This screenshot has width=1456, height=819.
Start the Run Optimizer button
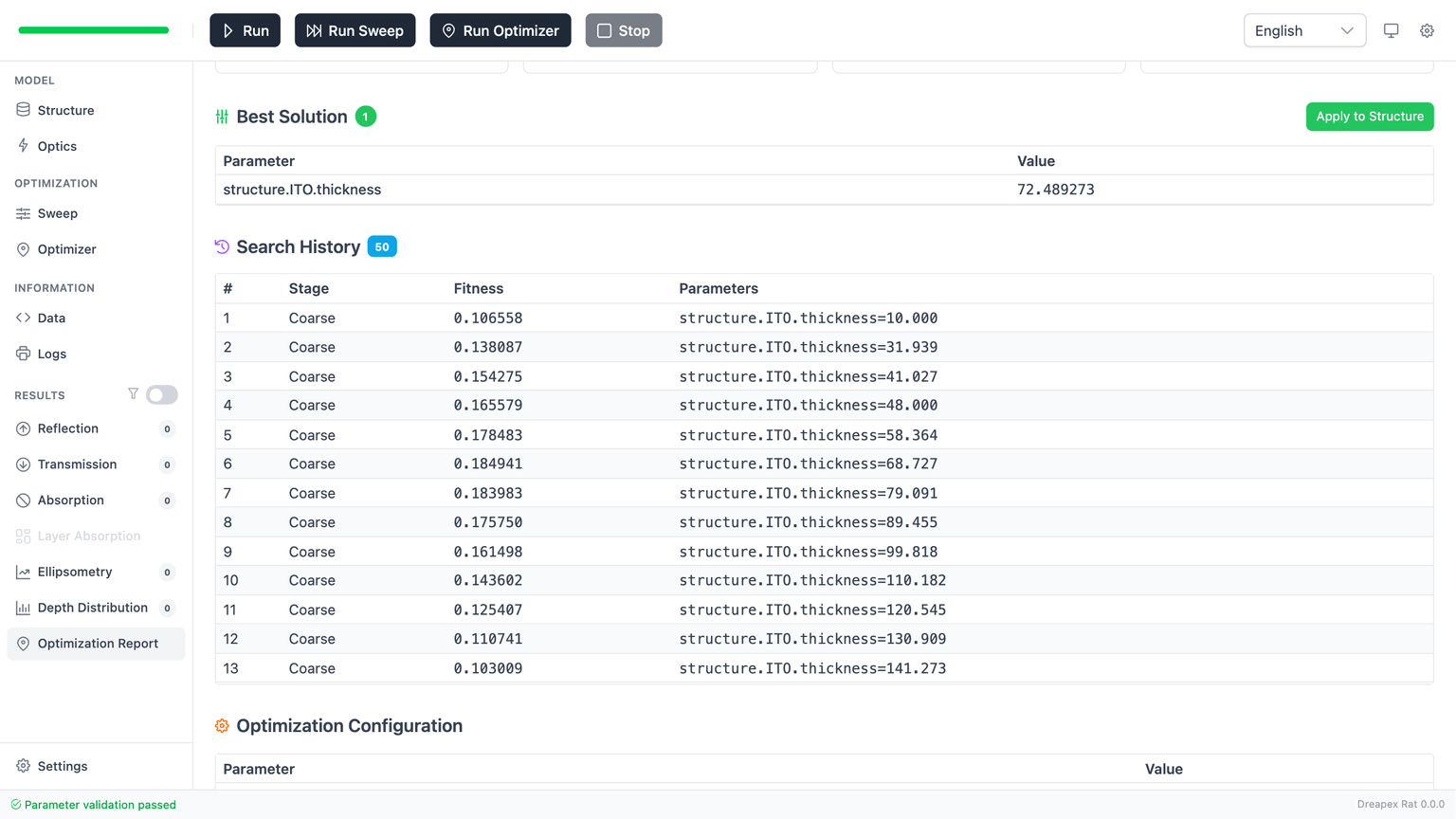[x=500, y=30]
